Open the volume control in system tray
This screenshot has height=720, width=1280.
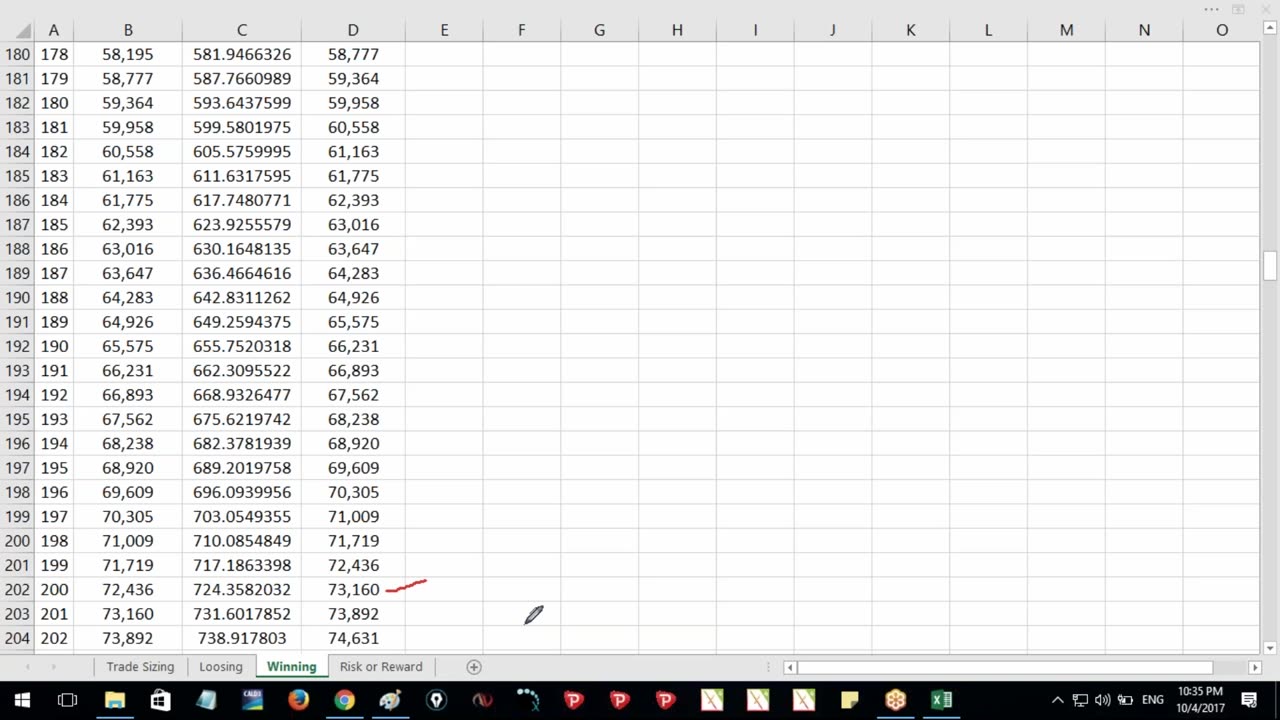[1102, 700]
